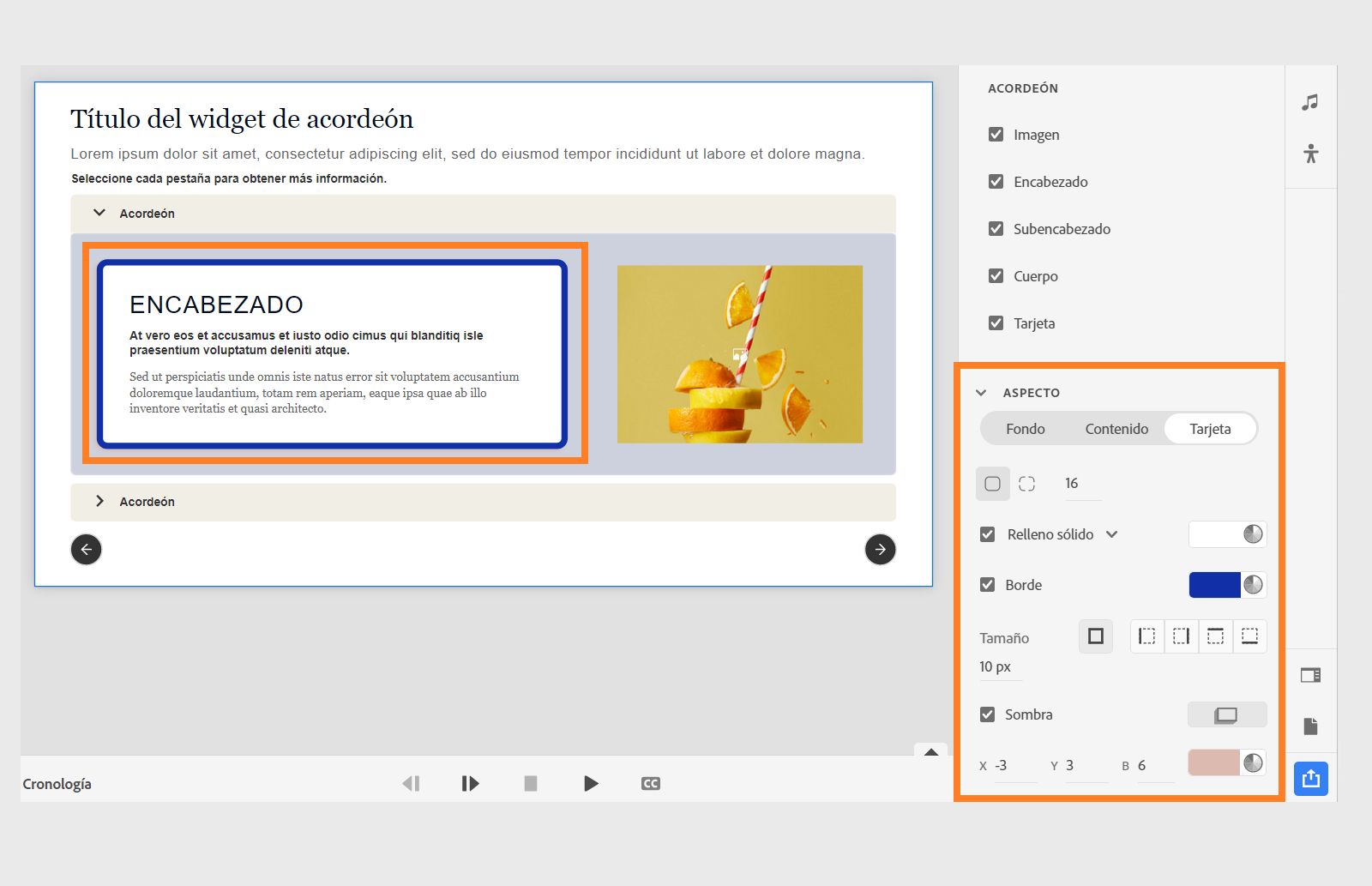Open the Borde opacity control
This screenshot has width=1372, height=886.
1253,585
